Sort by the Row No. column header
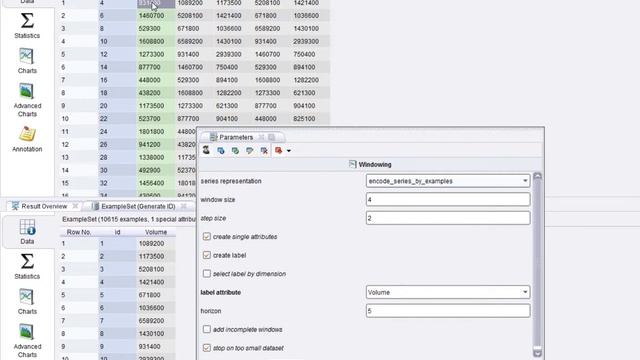 click(x=79, y=232)
